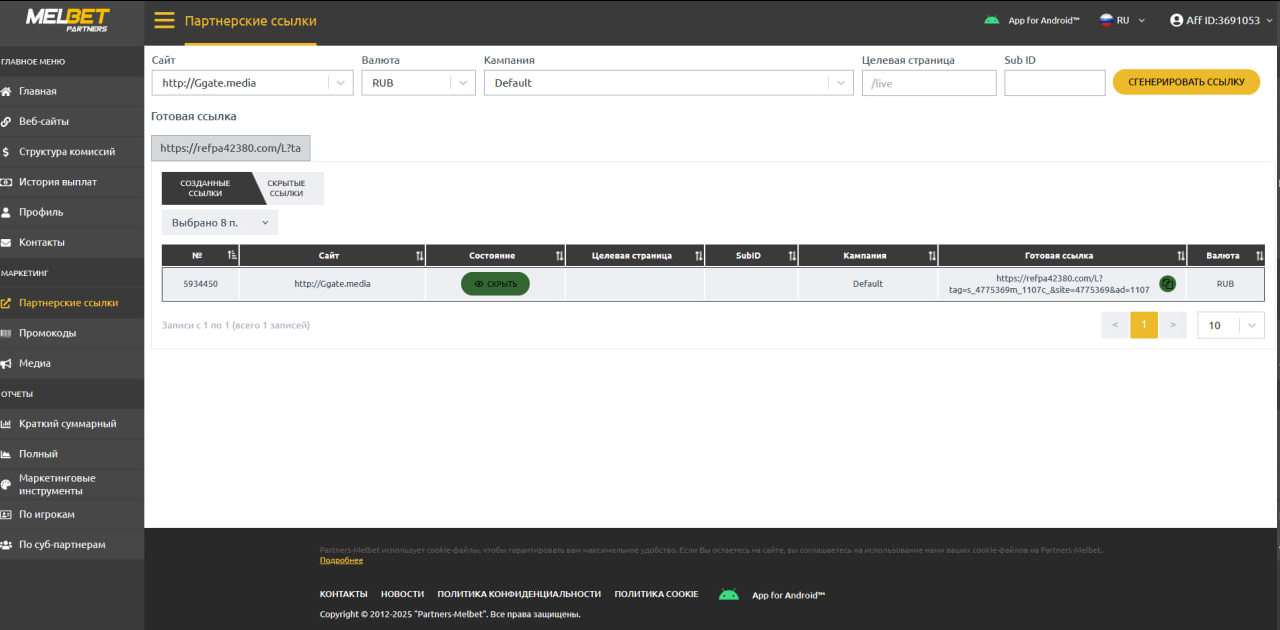Open the Выбрано 8 п. column selector
The image size is (1280, 630).
pyautogui.click(x=220, y=222)
